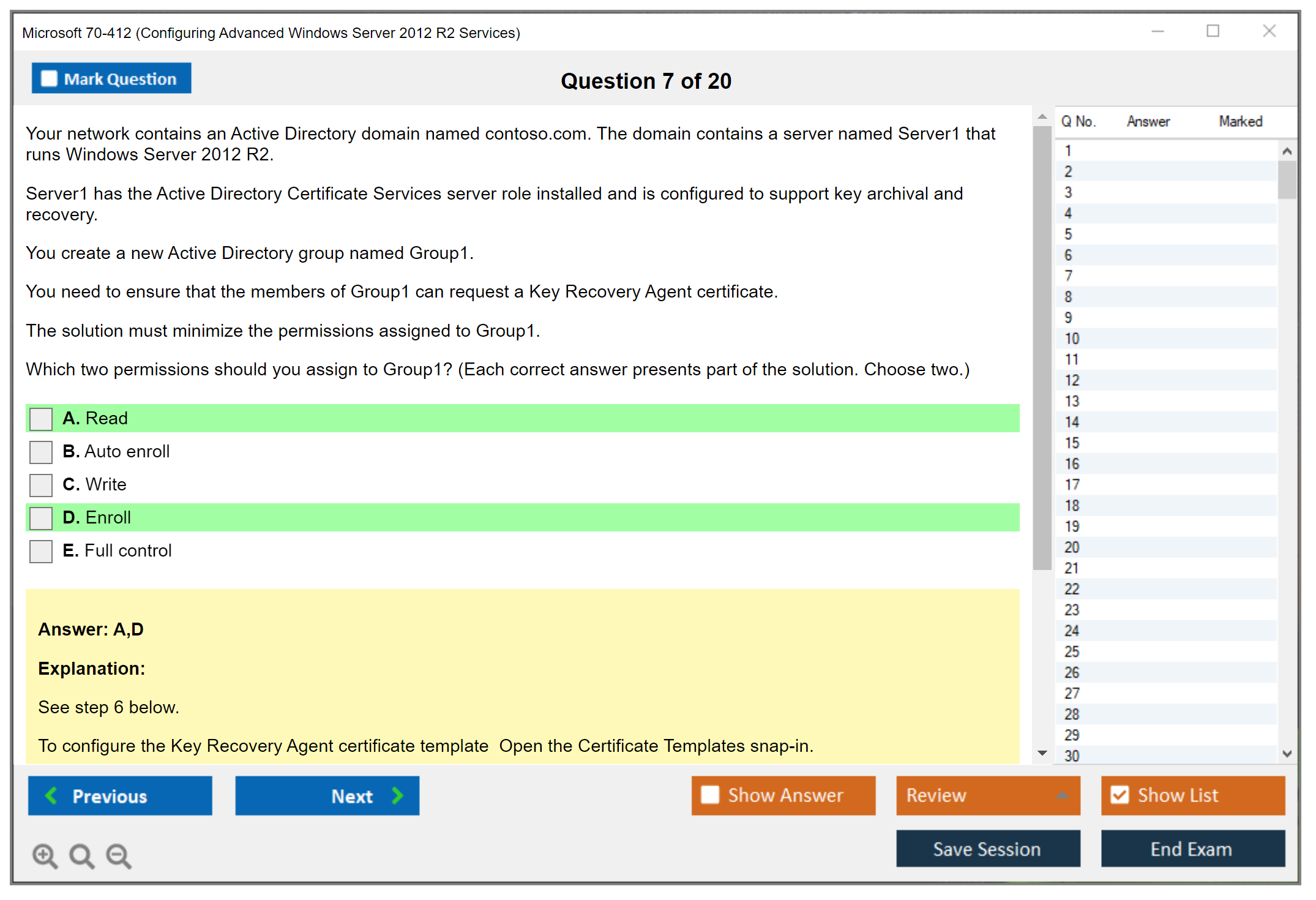This screenshot has height=900, width=1316.
Task: Check answer option A. Read
Action: coord(41,419)
